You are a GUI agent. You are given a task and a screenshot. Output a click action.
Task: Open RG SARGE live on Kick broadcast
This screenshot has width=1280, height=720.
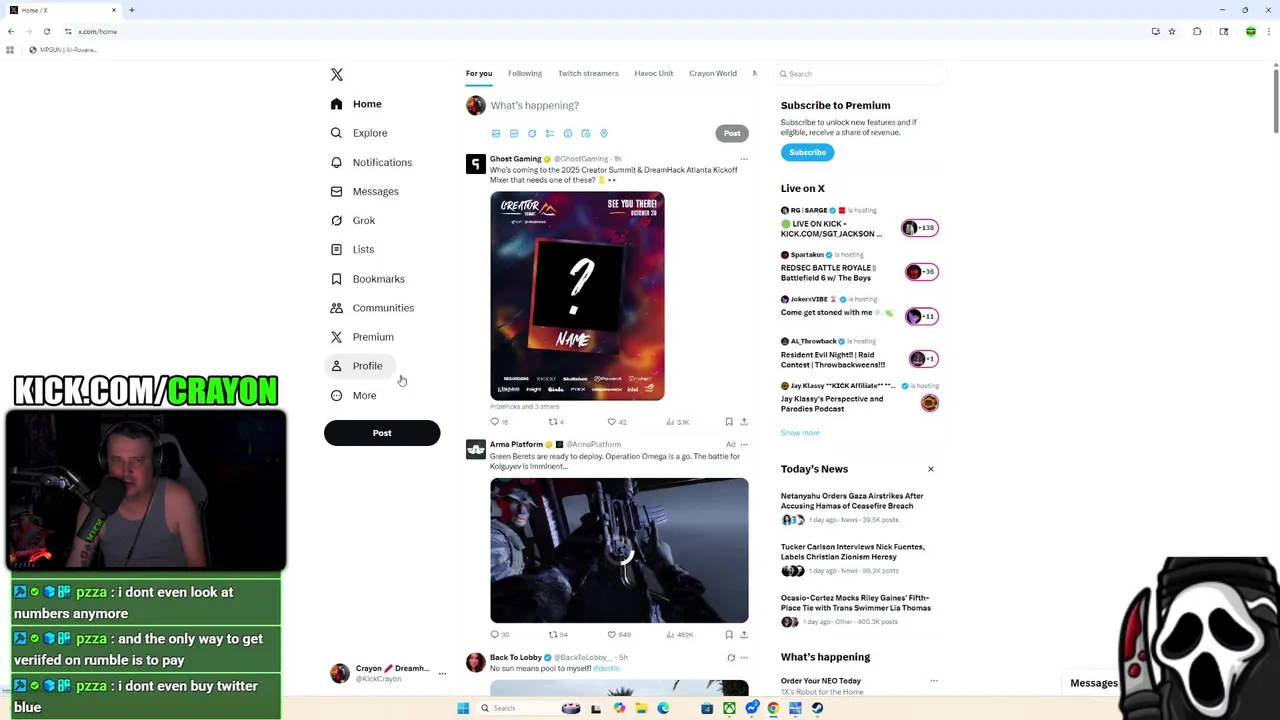pos(860,223)
